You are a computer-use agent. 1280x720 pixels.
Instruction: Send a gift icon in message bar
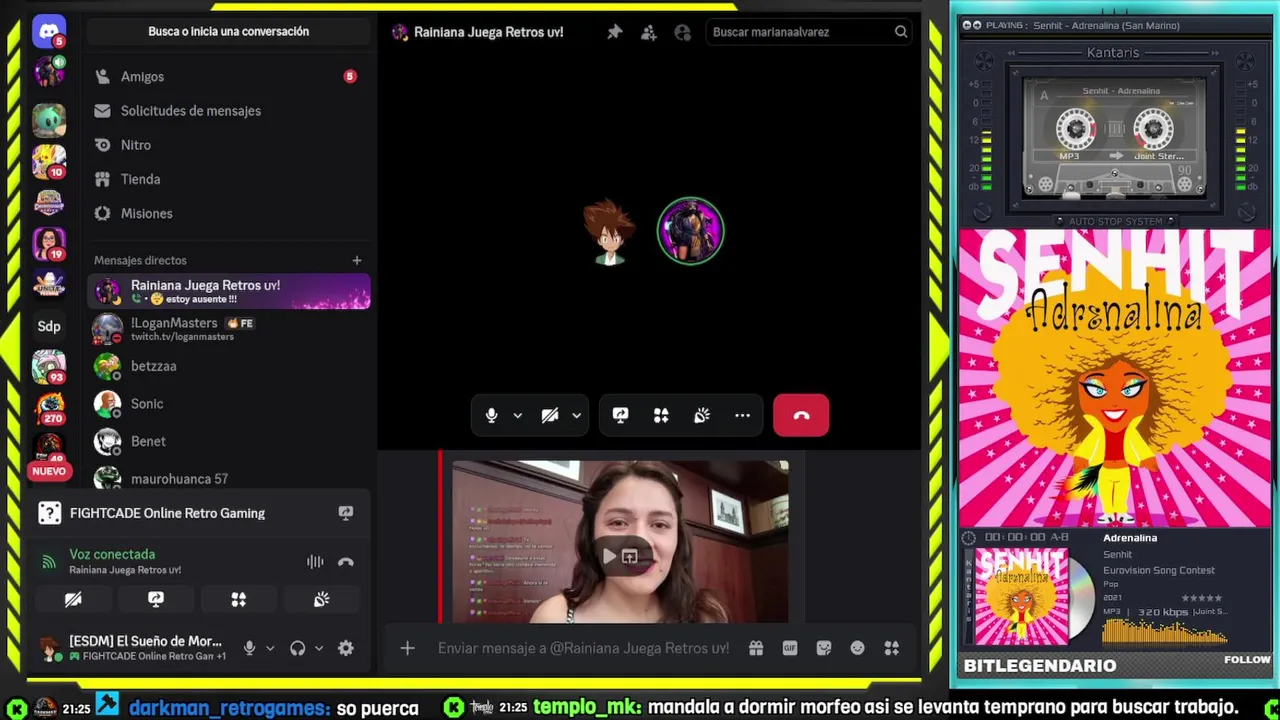(756, 648)
